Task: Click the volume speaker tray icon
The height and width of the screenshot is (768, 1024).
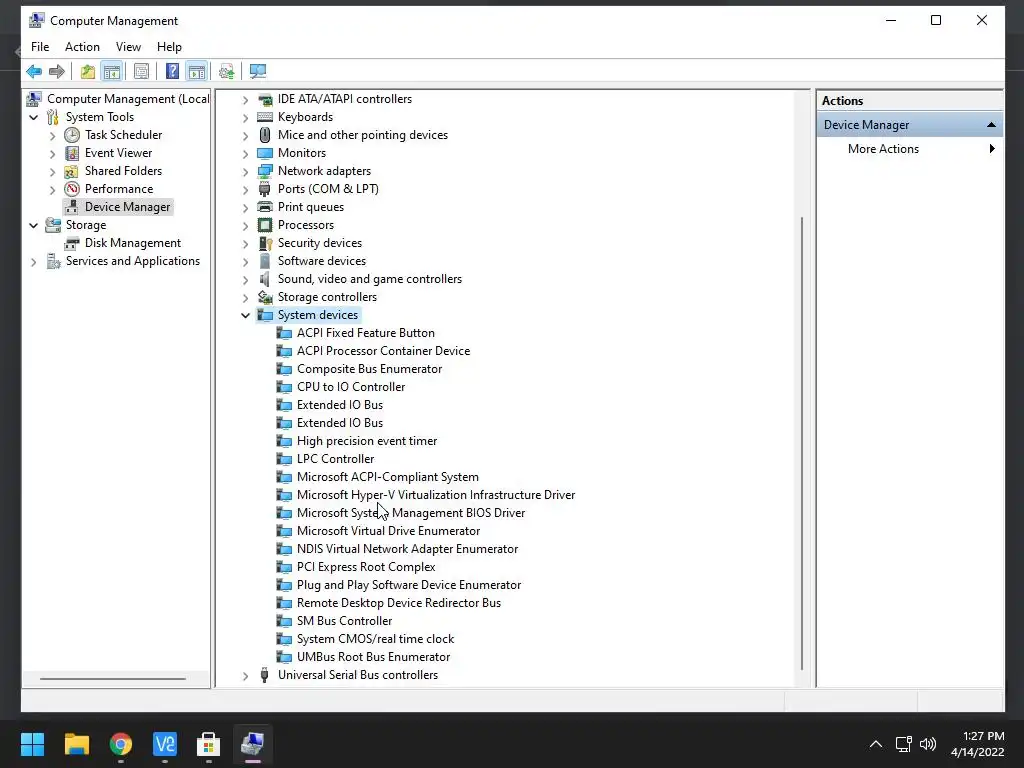Action: pyautogui.click(x=927, y=744)
